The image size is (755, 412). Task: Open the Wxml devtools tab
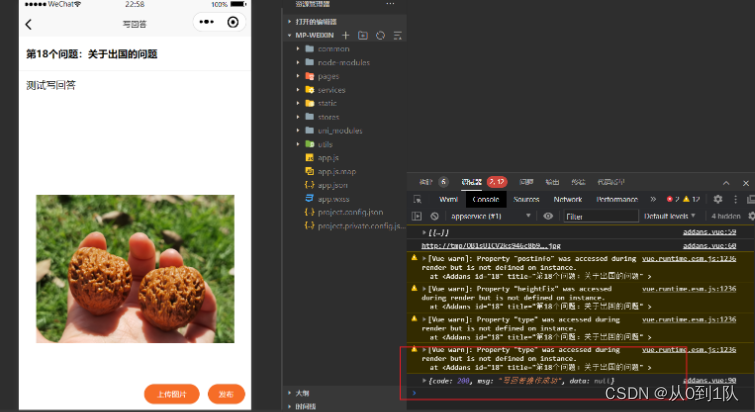pyautogui.click(x=448, y=199)
